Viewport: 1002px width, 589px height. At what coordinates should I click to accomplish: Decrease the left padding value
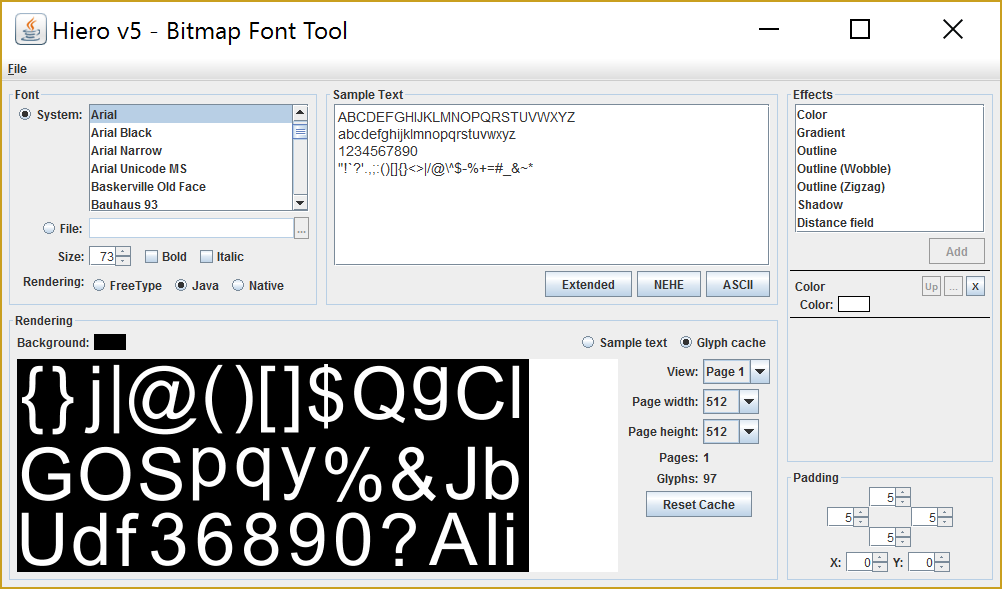pyautogui.click(x=861, y=522)
